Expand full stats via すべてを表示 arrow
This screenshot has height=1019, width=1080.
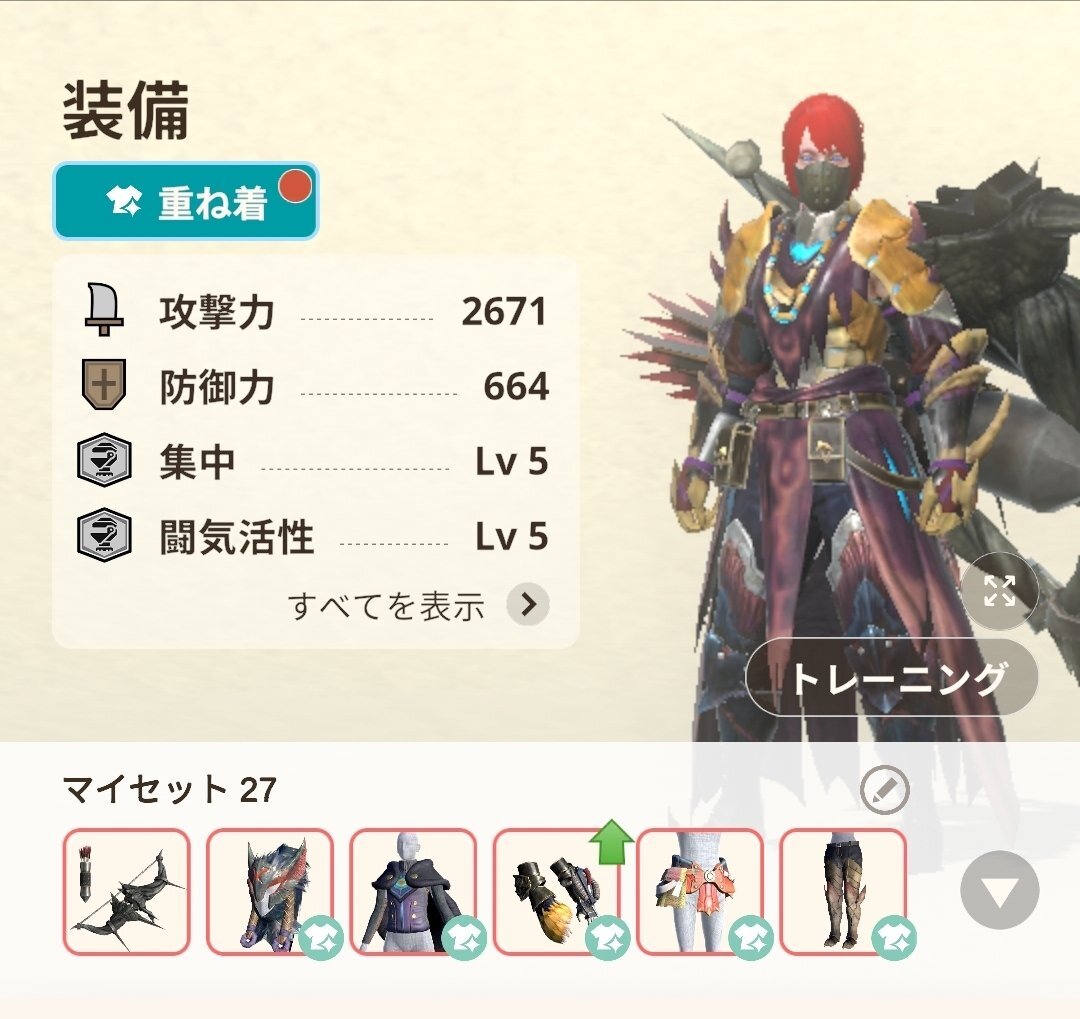pyautogui.click(x=528, y=604)
